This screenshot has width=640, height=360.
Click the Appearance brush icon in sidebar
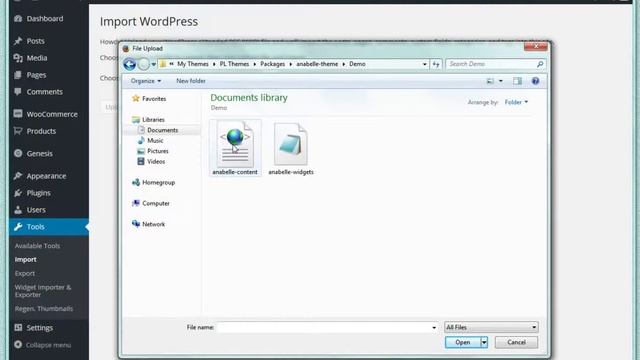pyautogui.click(x=18, y=176)
